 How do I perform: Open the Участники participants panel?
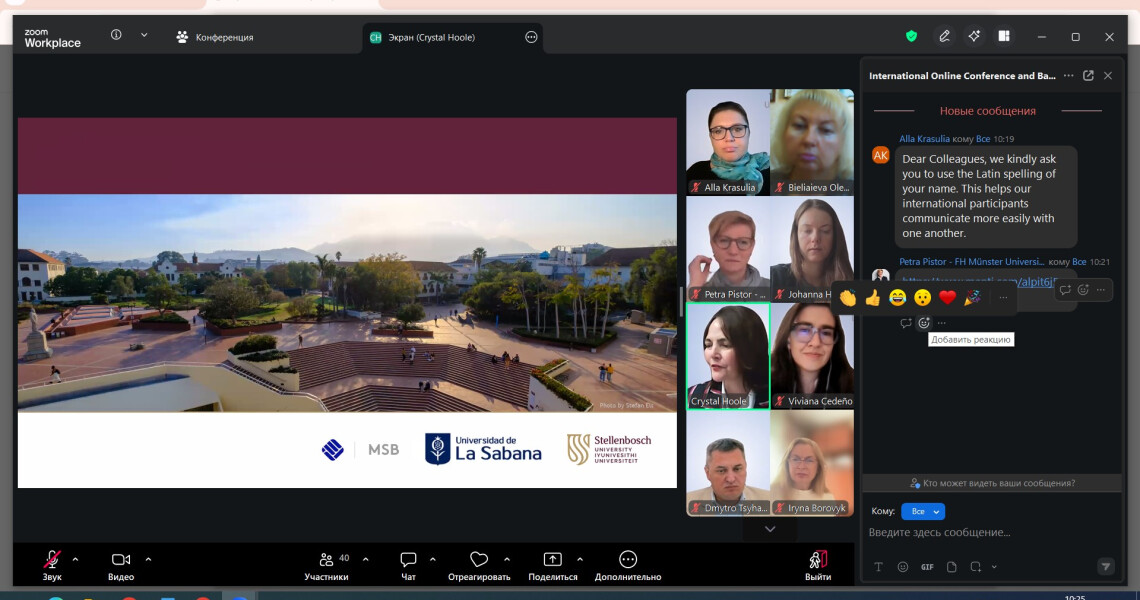tap(326, 565)
